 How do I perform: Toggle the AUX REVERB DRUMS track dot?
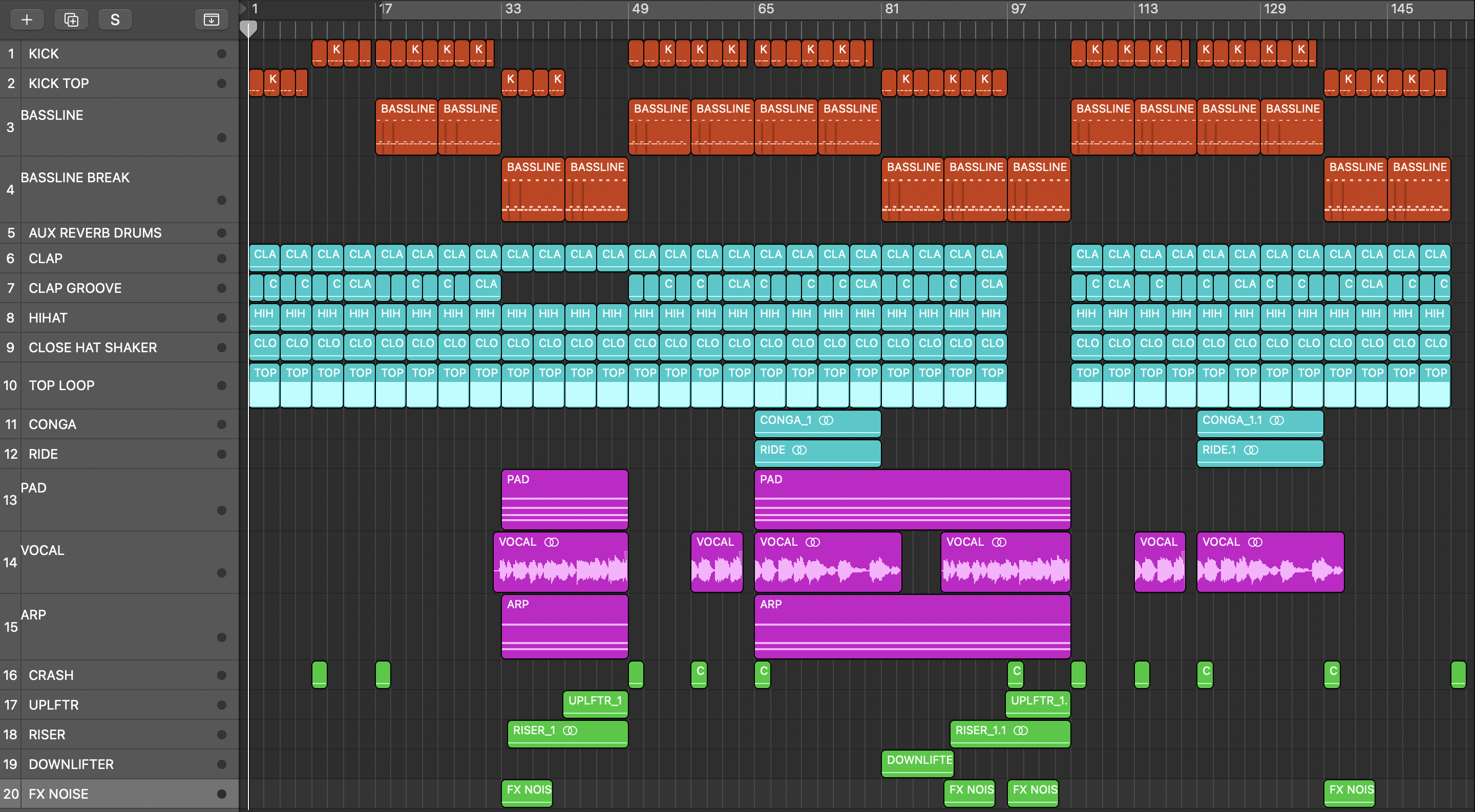[222, 233]
